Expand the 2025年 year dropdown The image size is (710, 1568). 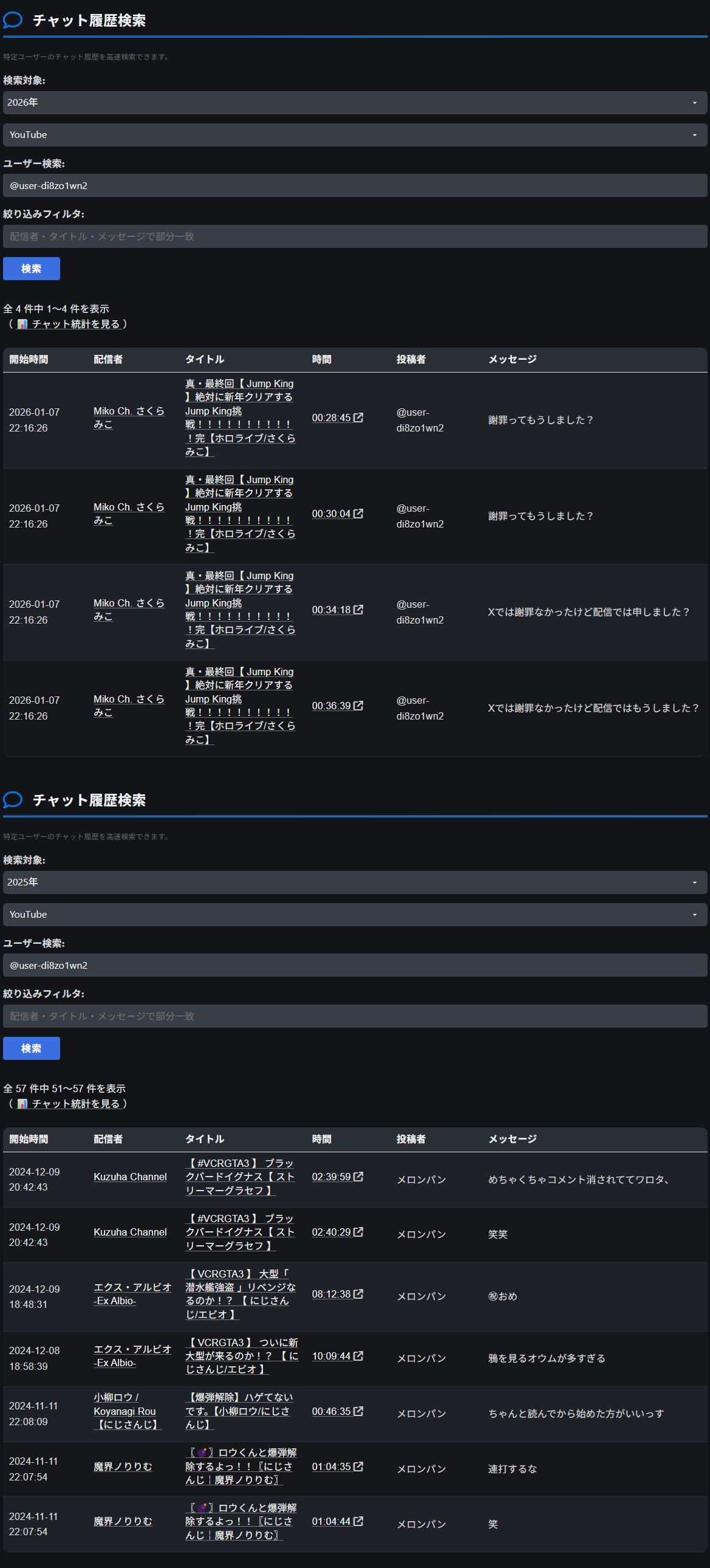point(355,882)
